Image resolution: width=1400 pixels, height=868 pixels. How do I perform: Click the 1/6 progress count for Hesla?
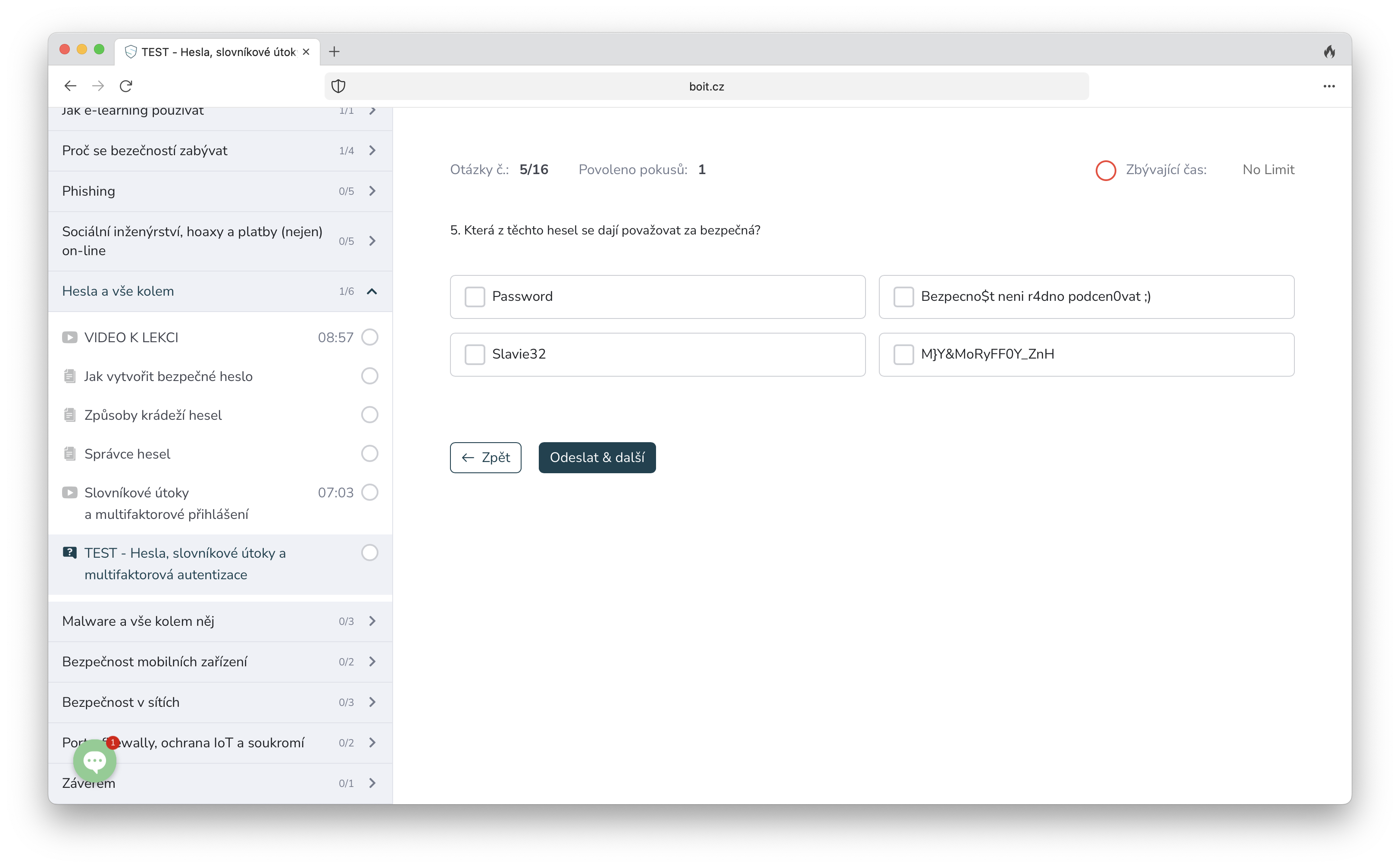tap(346, 291)
